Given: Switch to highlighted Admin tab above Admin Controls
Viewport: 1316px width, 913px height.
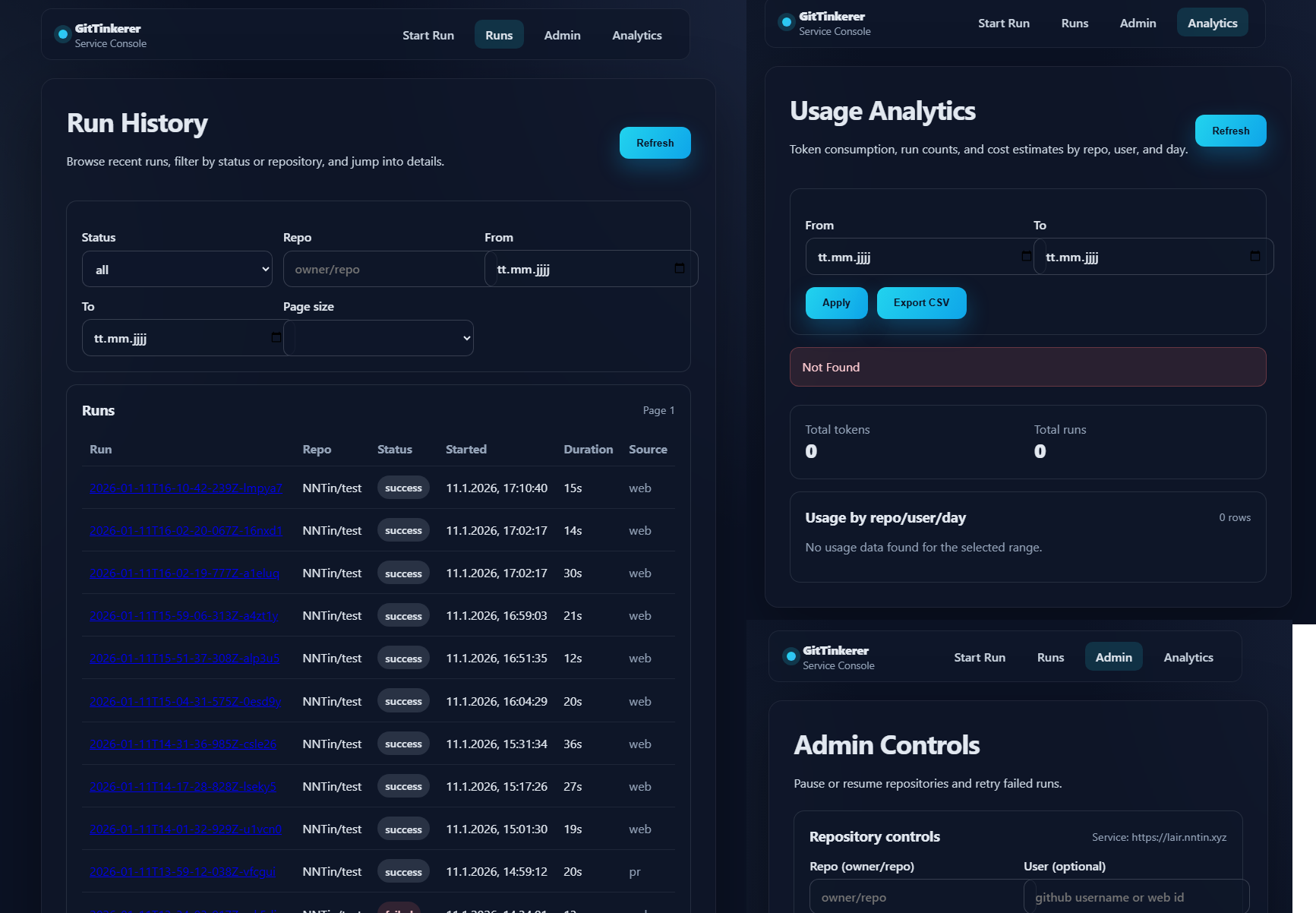Looking at the screenshot, I should [x=1113, y=658].
